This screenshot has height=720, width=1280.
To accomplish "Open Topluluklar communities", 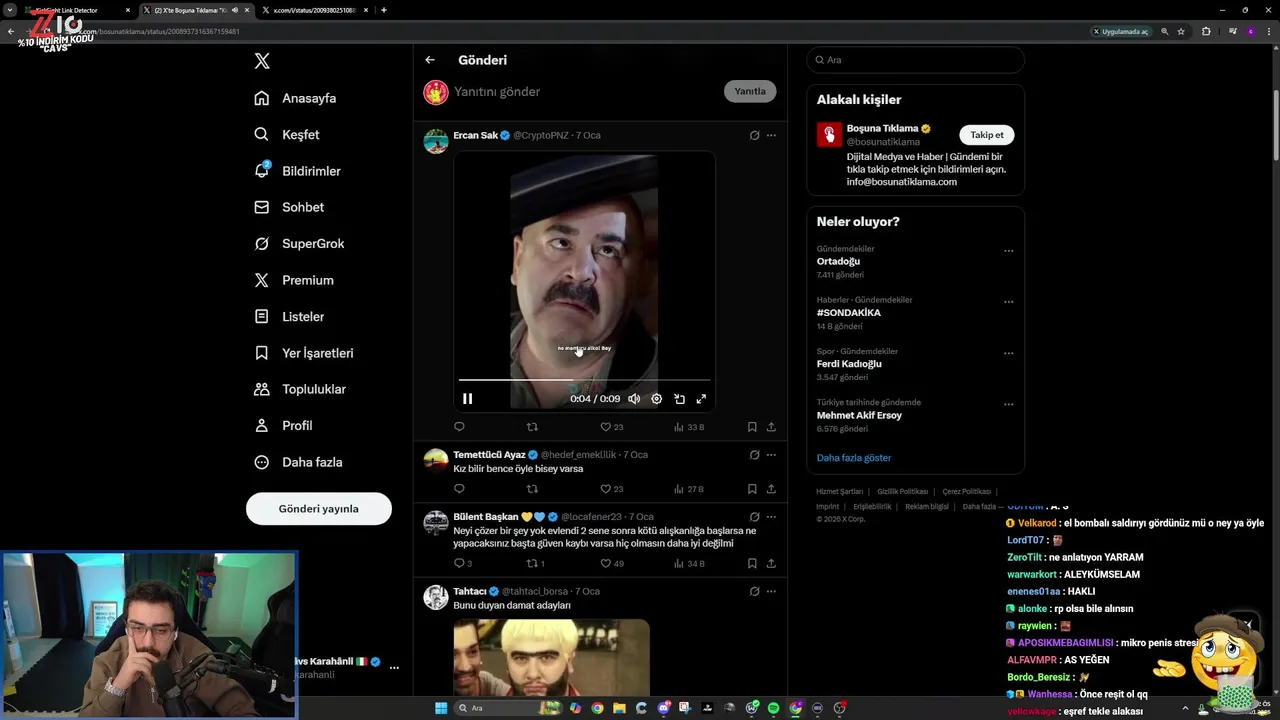I will point(299,389).
